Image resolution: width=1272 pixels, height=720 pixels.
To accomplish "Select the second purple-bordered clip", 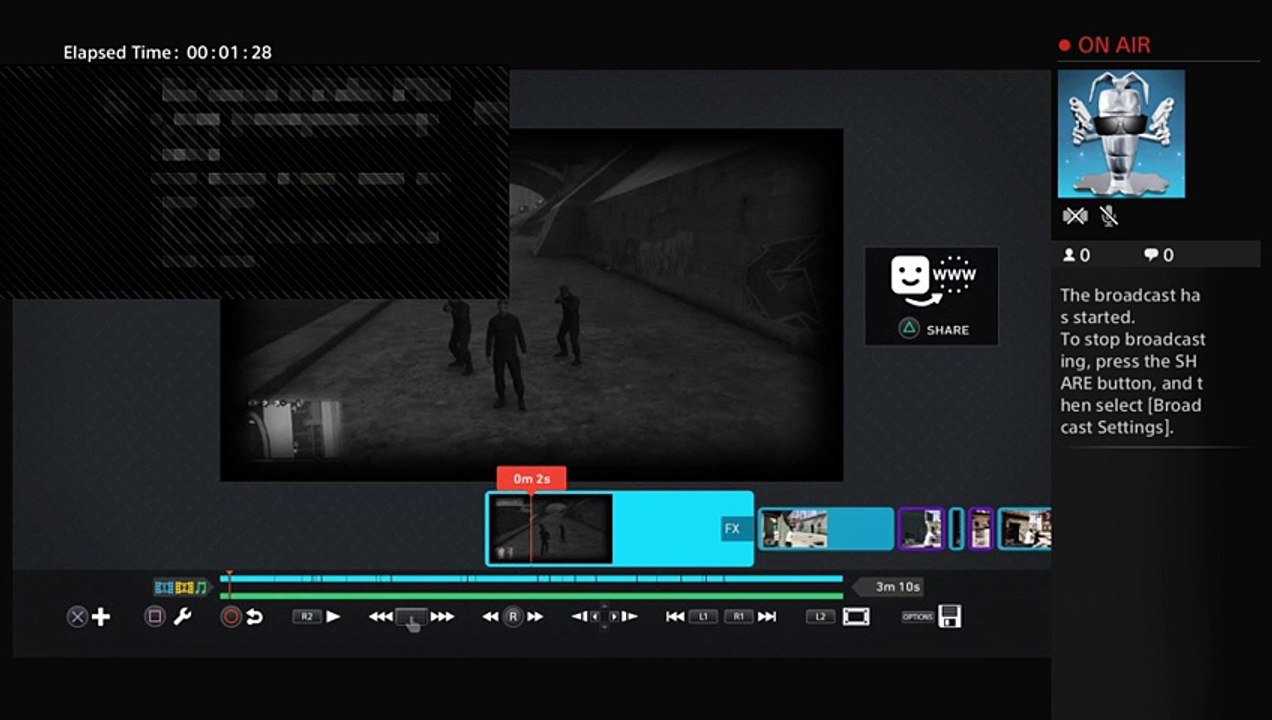I will click(x=981, y=528).
